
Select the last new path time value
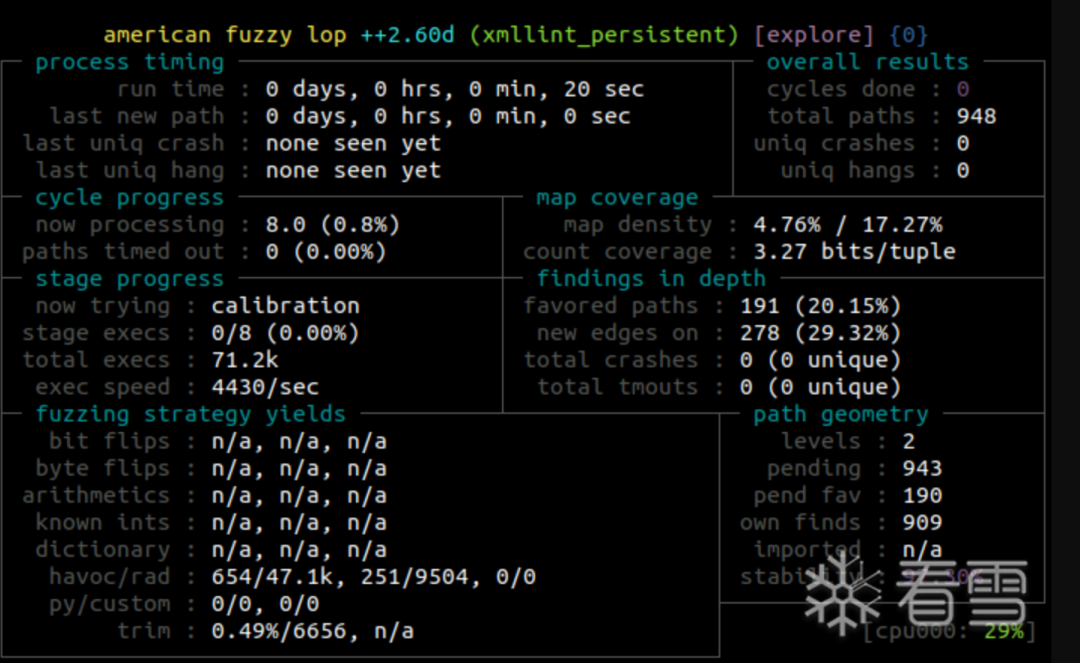tap(448, 116)
